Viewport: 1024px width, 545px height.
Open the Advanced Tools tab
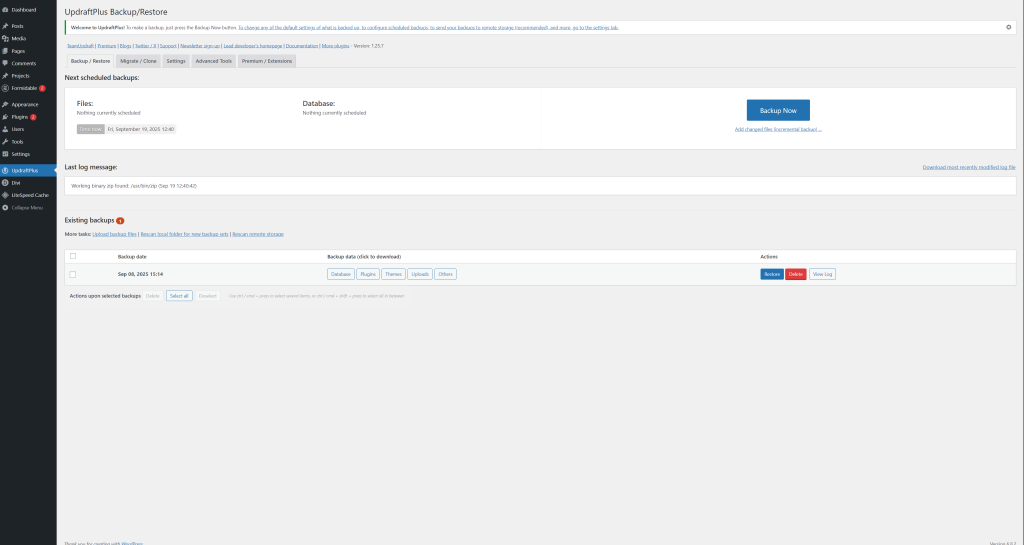(x=213, y=61)
